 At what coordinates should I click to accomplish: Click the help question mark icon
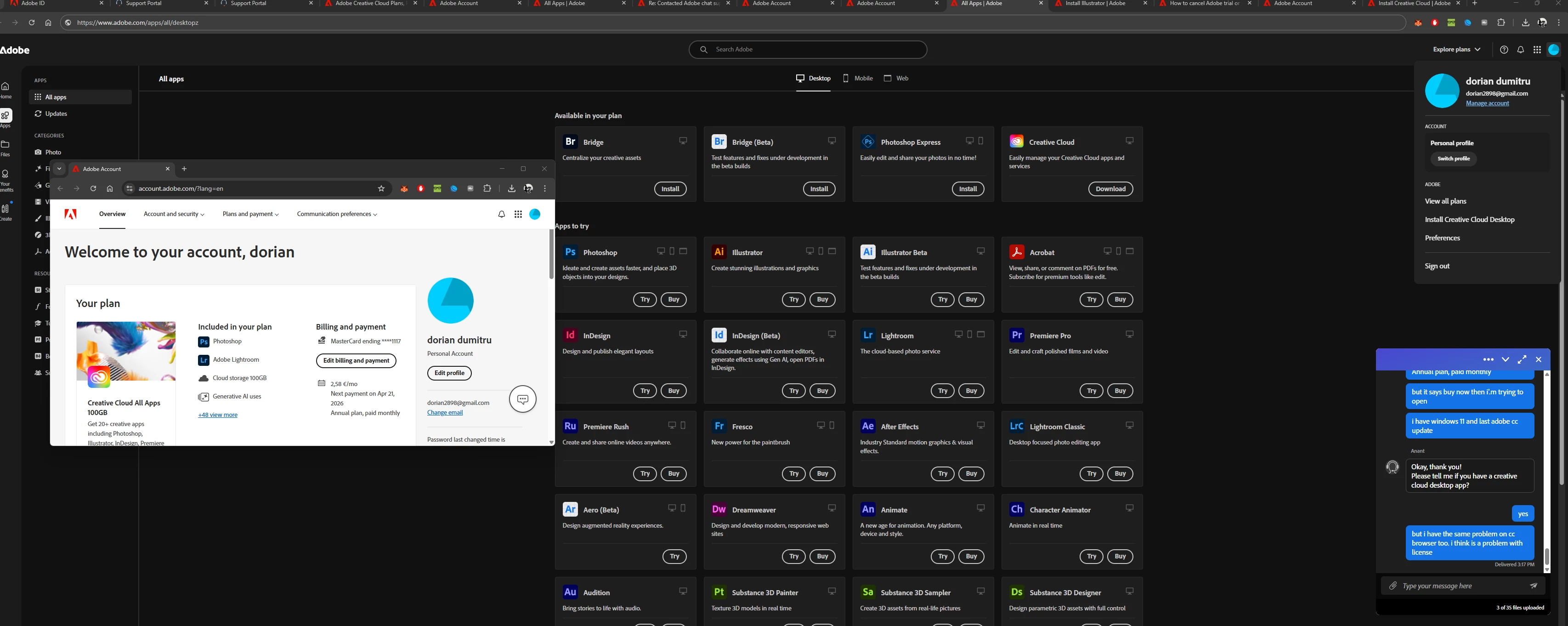point(1504,50)
